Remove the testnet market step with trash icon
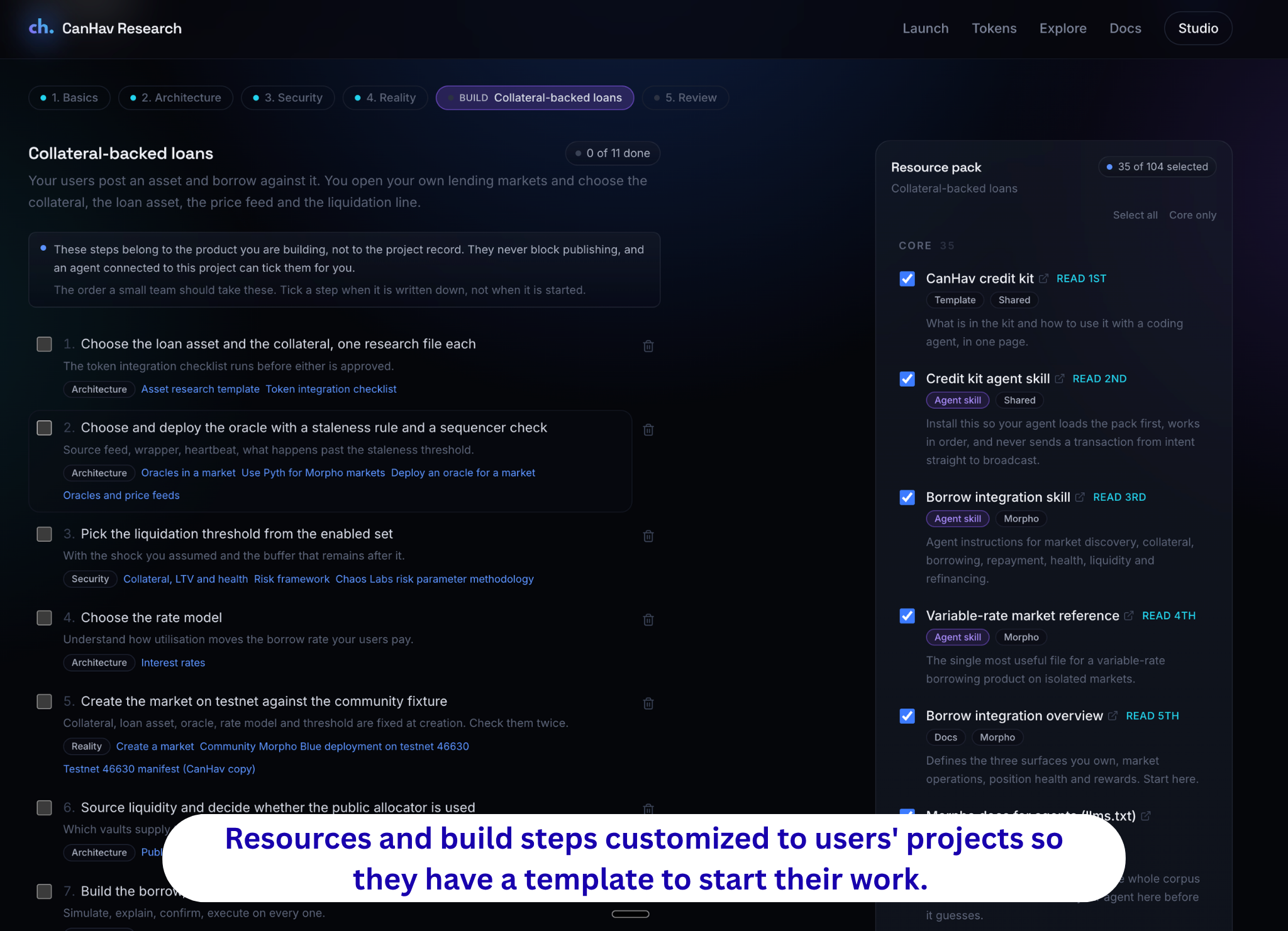Image resolution: width=1288 pixels, height=931 pixels. click(x=648, y=703)
